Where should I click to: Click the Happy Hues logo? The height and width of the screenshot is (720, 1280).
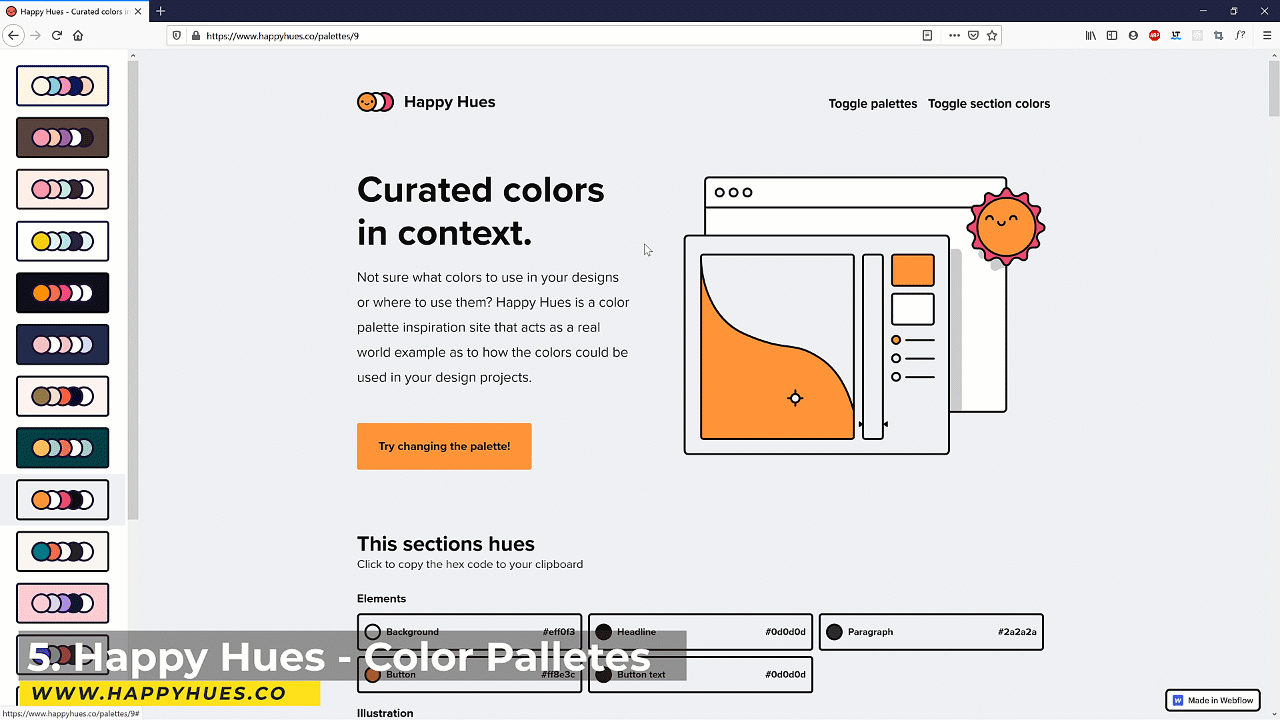point(426,102)
